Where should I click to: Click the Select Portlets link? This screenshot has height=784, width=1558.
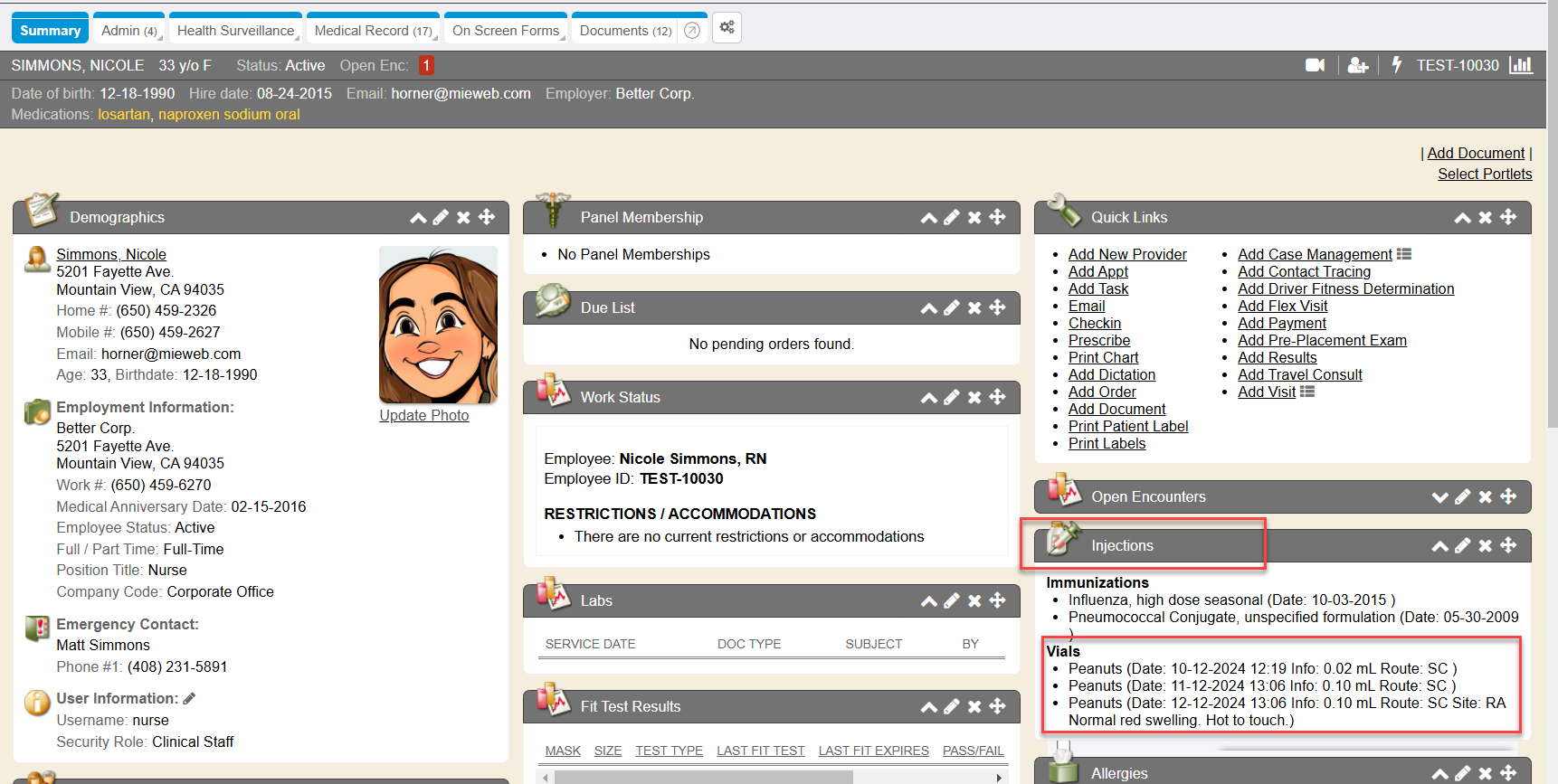1484,174
